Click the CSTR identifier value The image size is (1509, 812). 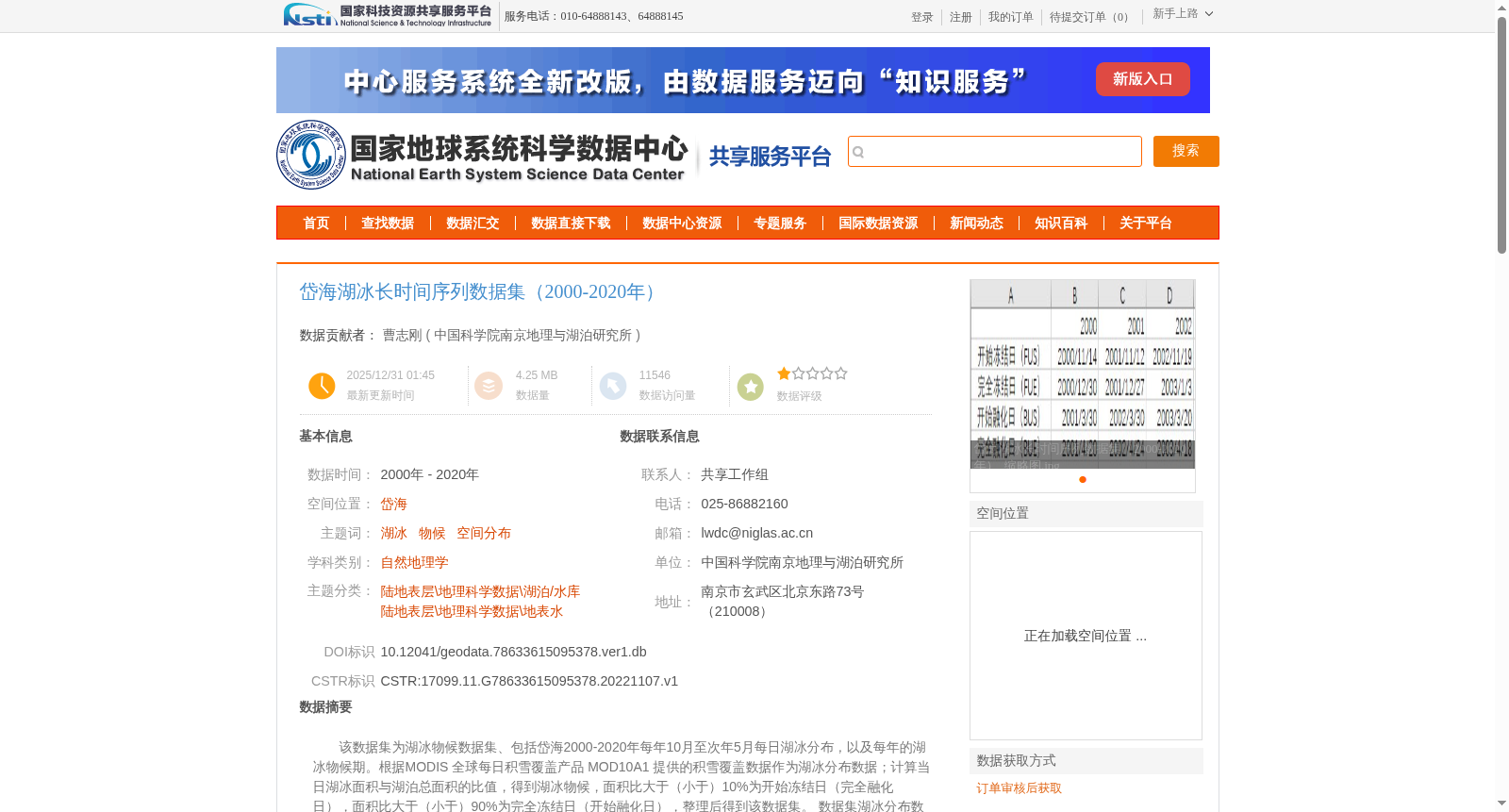pos(530,681)
